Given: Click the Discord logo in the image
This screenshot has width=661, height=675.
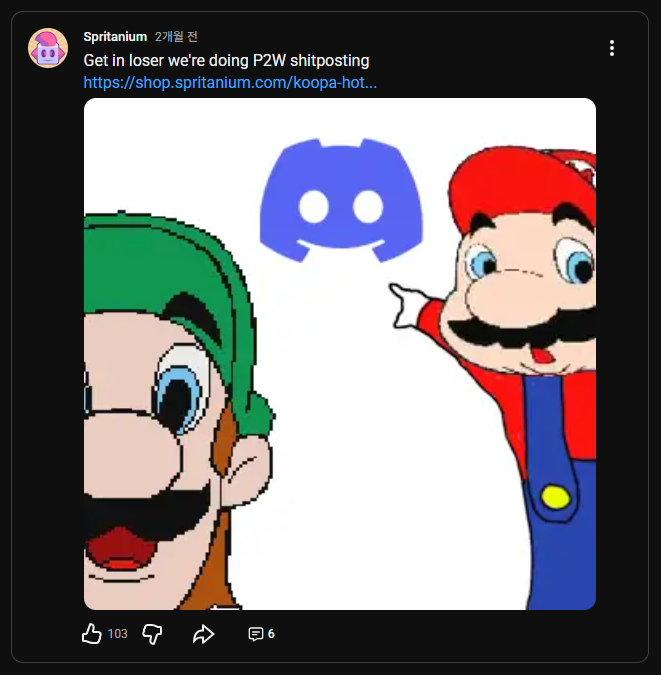Looking at the screenshot, I should 341,198.
